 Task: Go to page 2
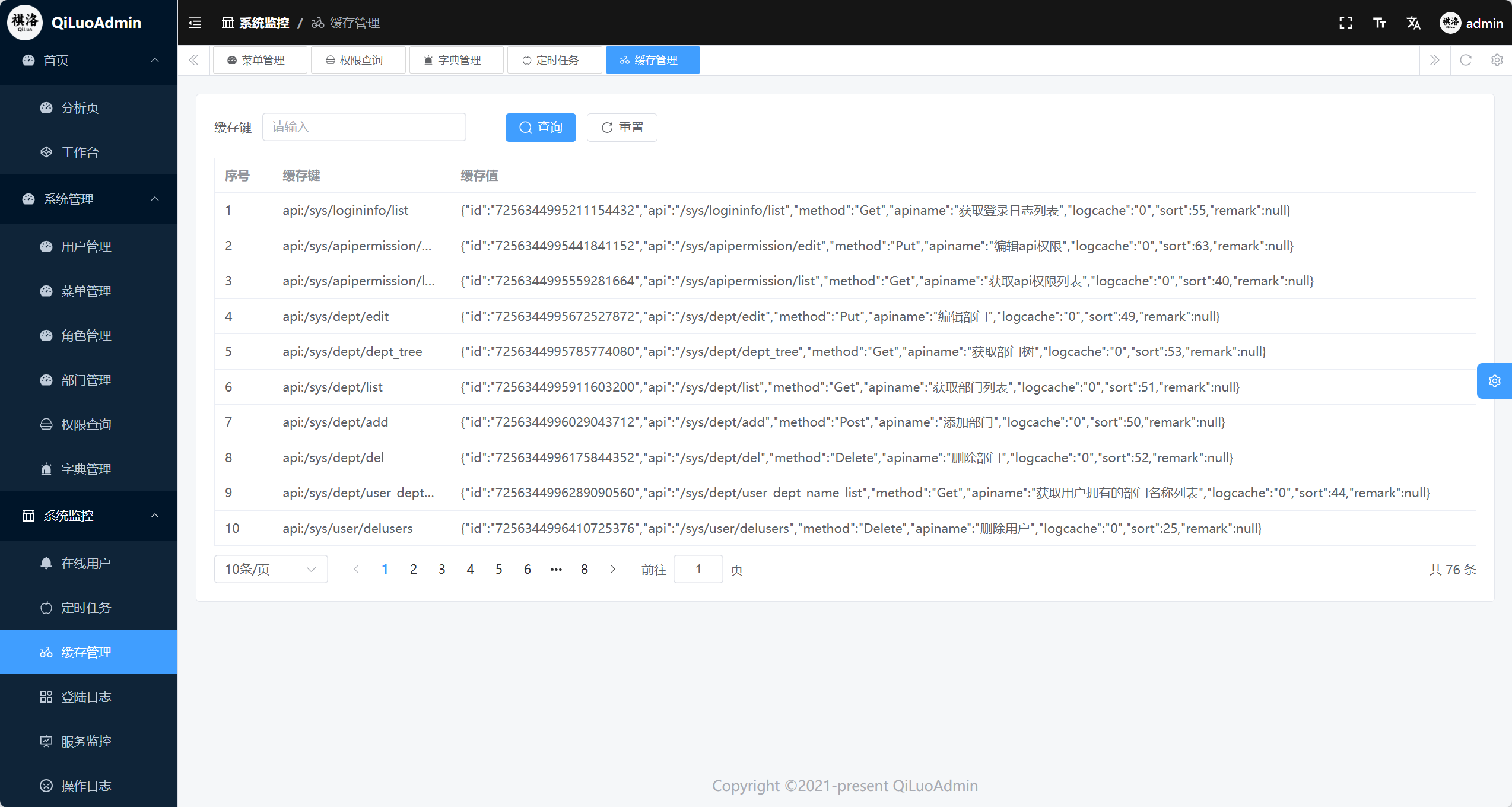tap(414, 569)
